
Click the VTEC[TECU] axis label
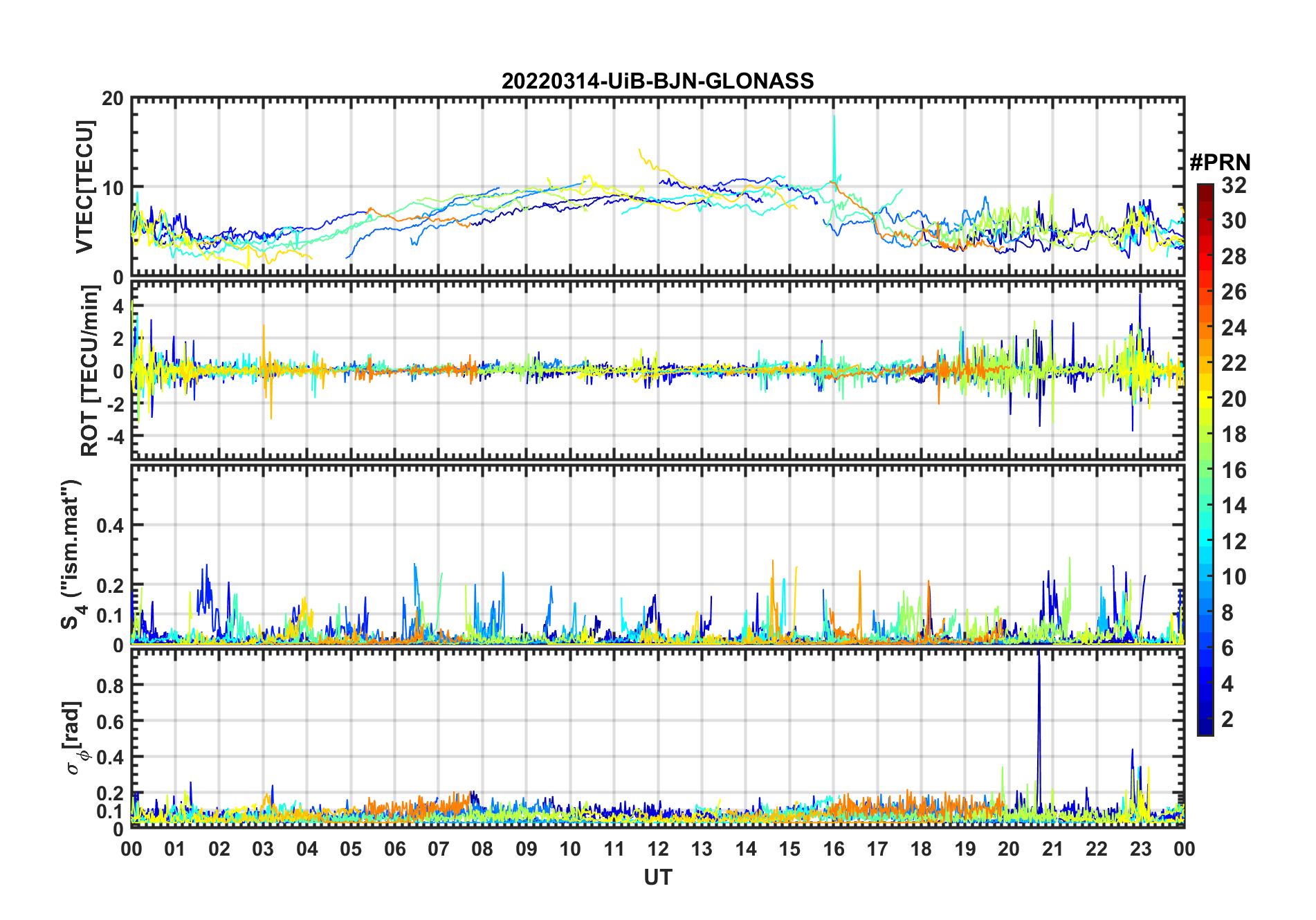tap(84, 187)
